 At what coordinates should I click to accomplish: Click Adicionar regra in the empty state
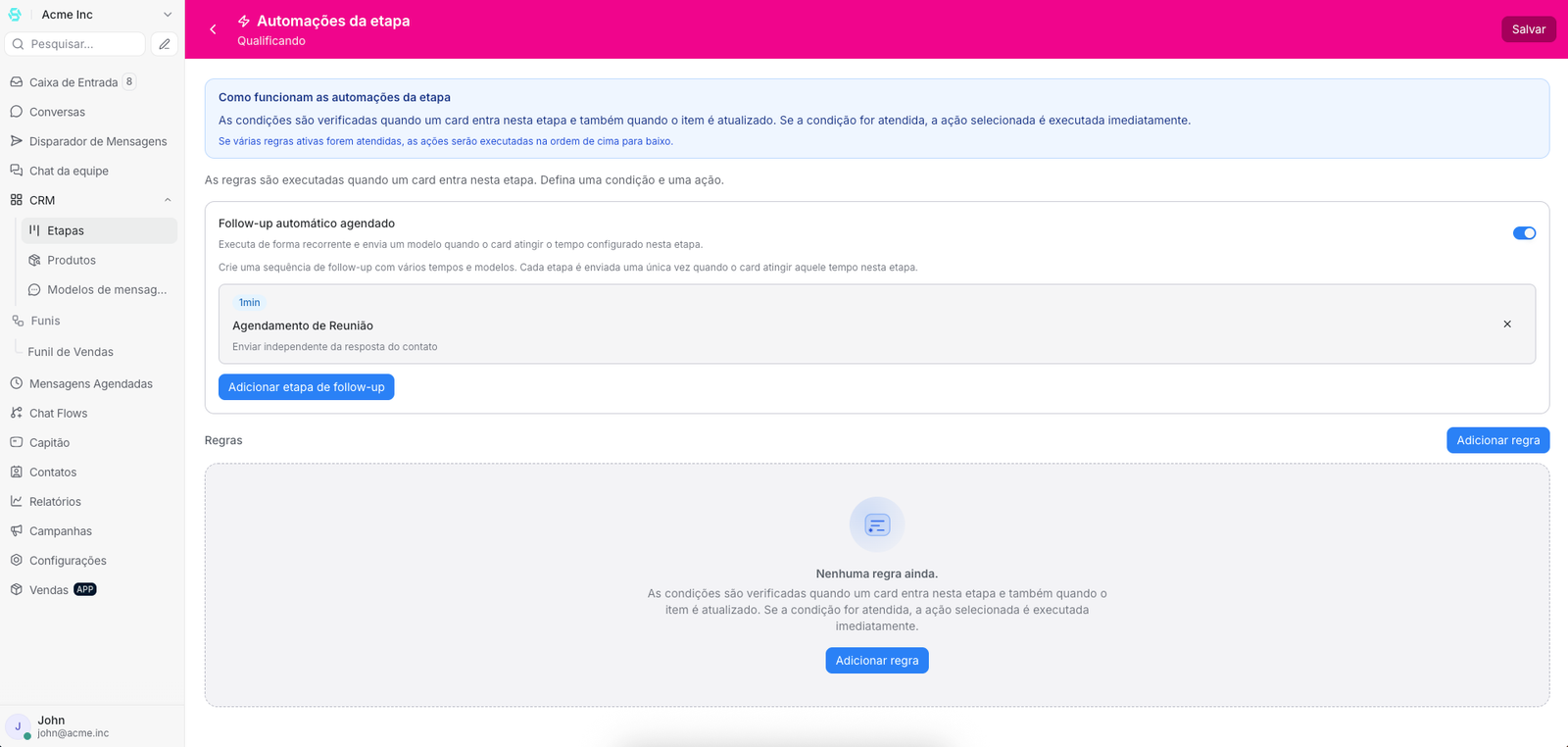[x=877, y=661]
